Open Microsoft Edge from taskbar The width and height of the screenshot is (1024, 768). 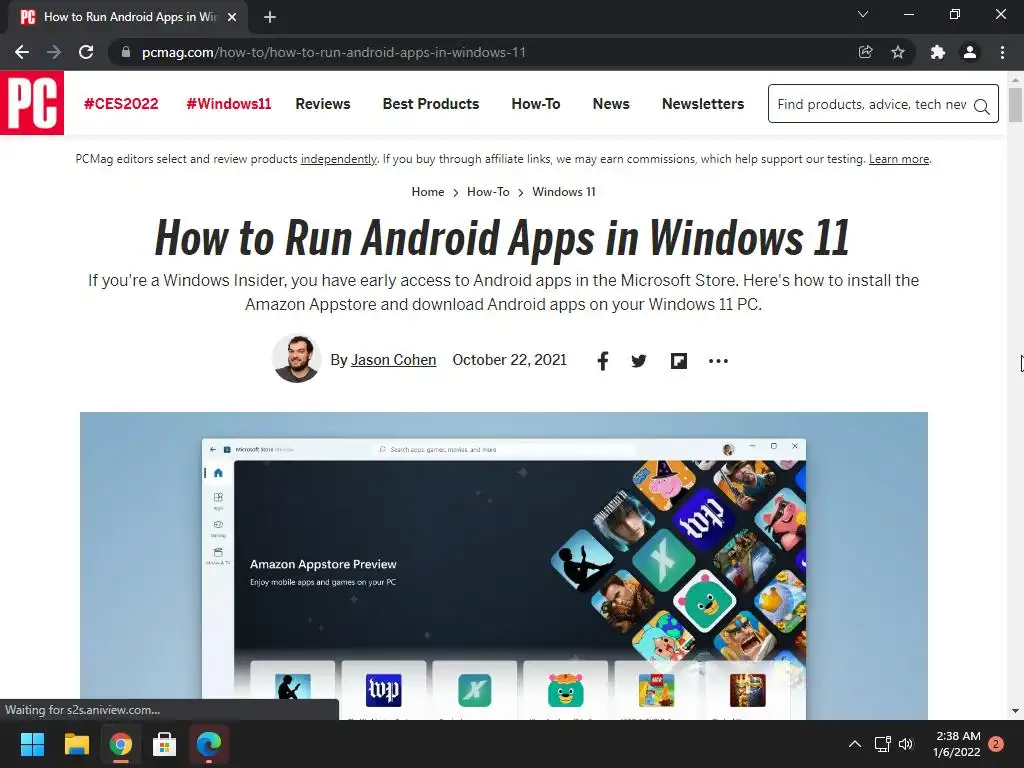209,744
